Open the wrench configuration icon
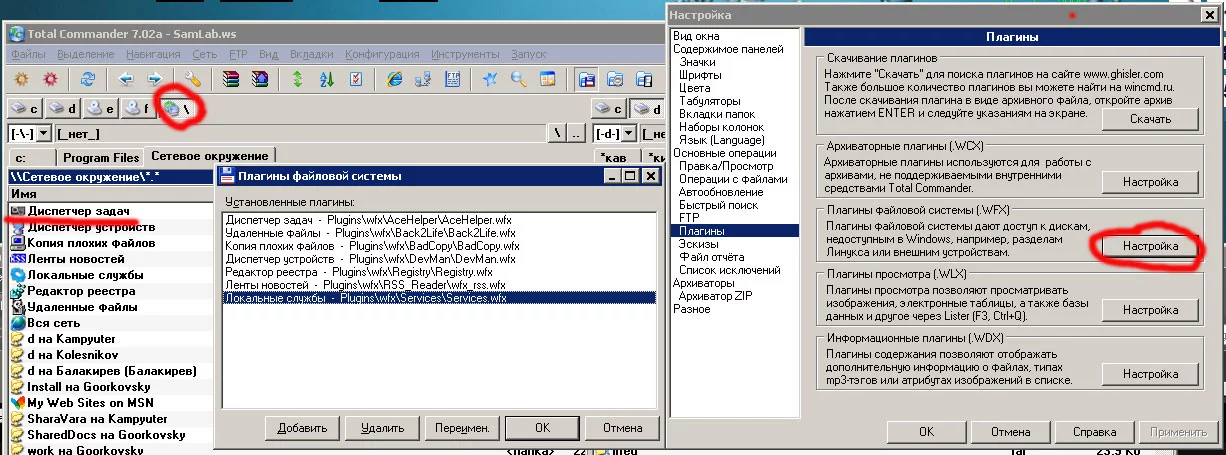 pyautogui.click(x=193, y=78)
